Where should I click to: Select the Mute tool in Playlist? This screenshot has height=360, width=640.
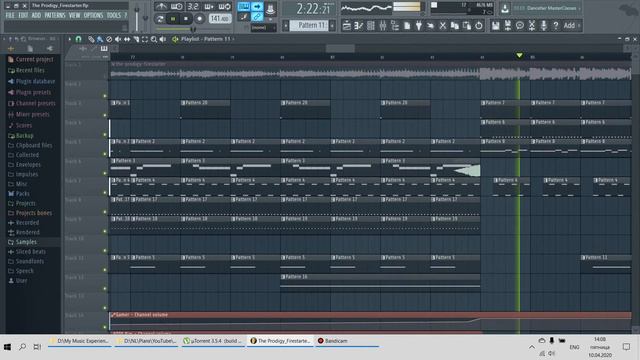[x=118, y=39]
